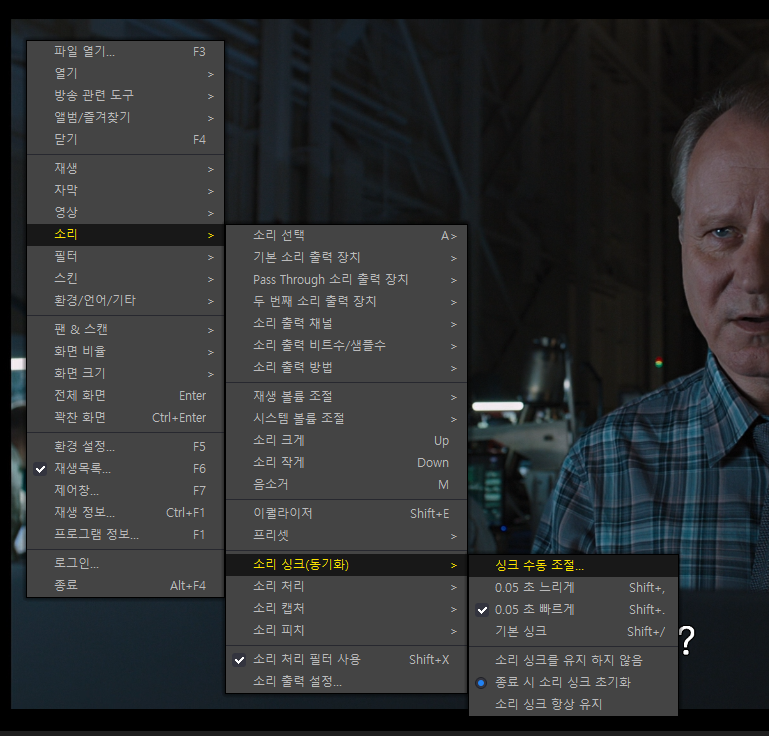Viewport: 769px width, 736px height.
Task: Expand the 방송 관련 도구 submenu
Action: pyautogui.click(x=126, y=96)
